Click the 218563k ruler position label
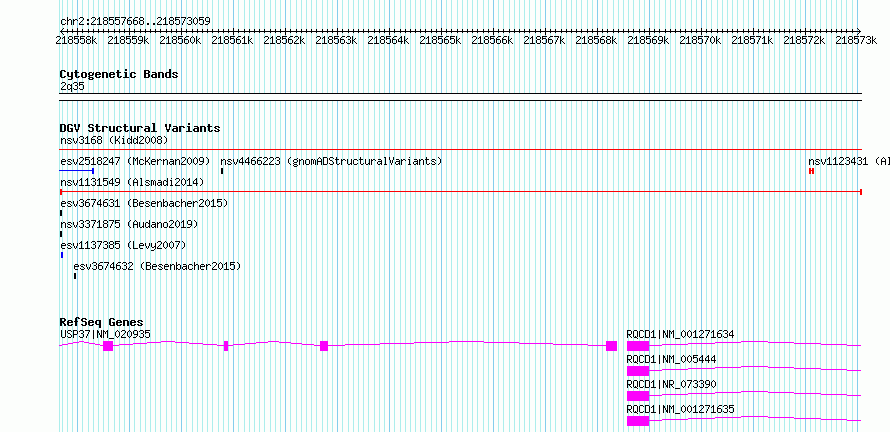Image resolution: width=890 pixels, height=432 pixels. click(337, 40)
